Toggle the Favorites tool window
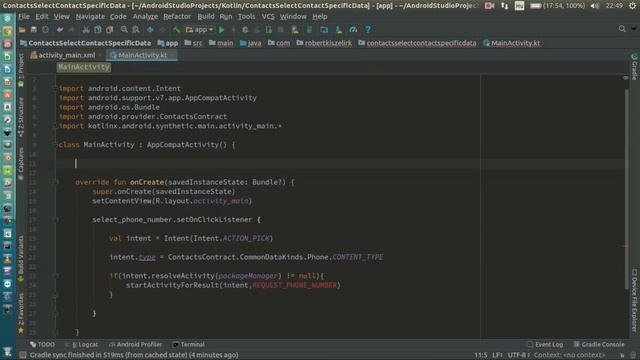The image size is (640, 360). (21, 313)
